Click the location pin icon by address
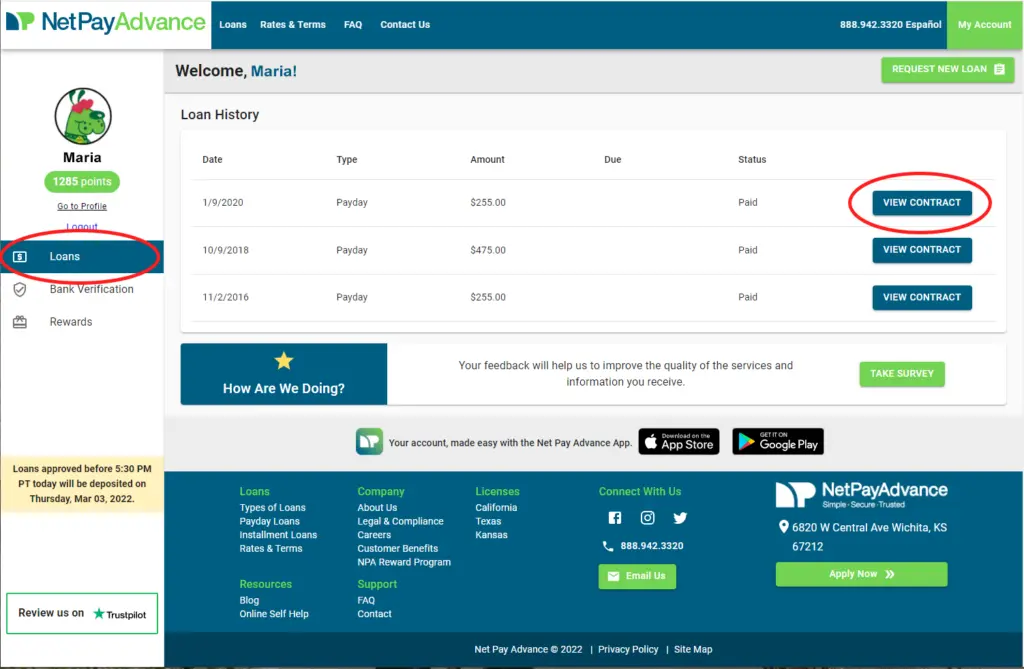1024x669 pixels. (x=784, y=527)
